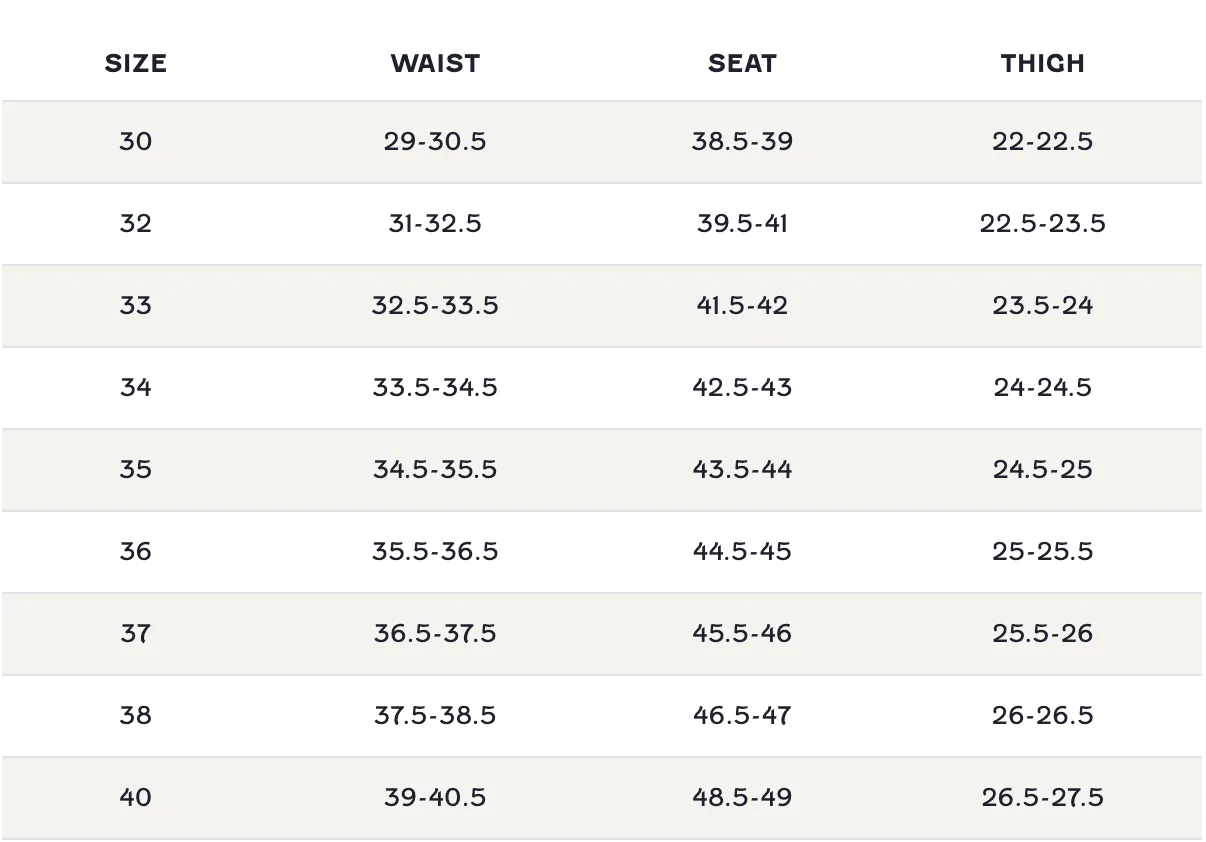Click the WAIST column header
Screen dimensions: 1206x842
435,63
